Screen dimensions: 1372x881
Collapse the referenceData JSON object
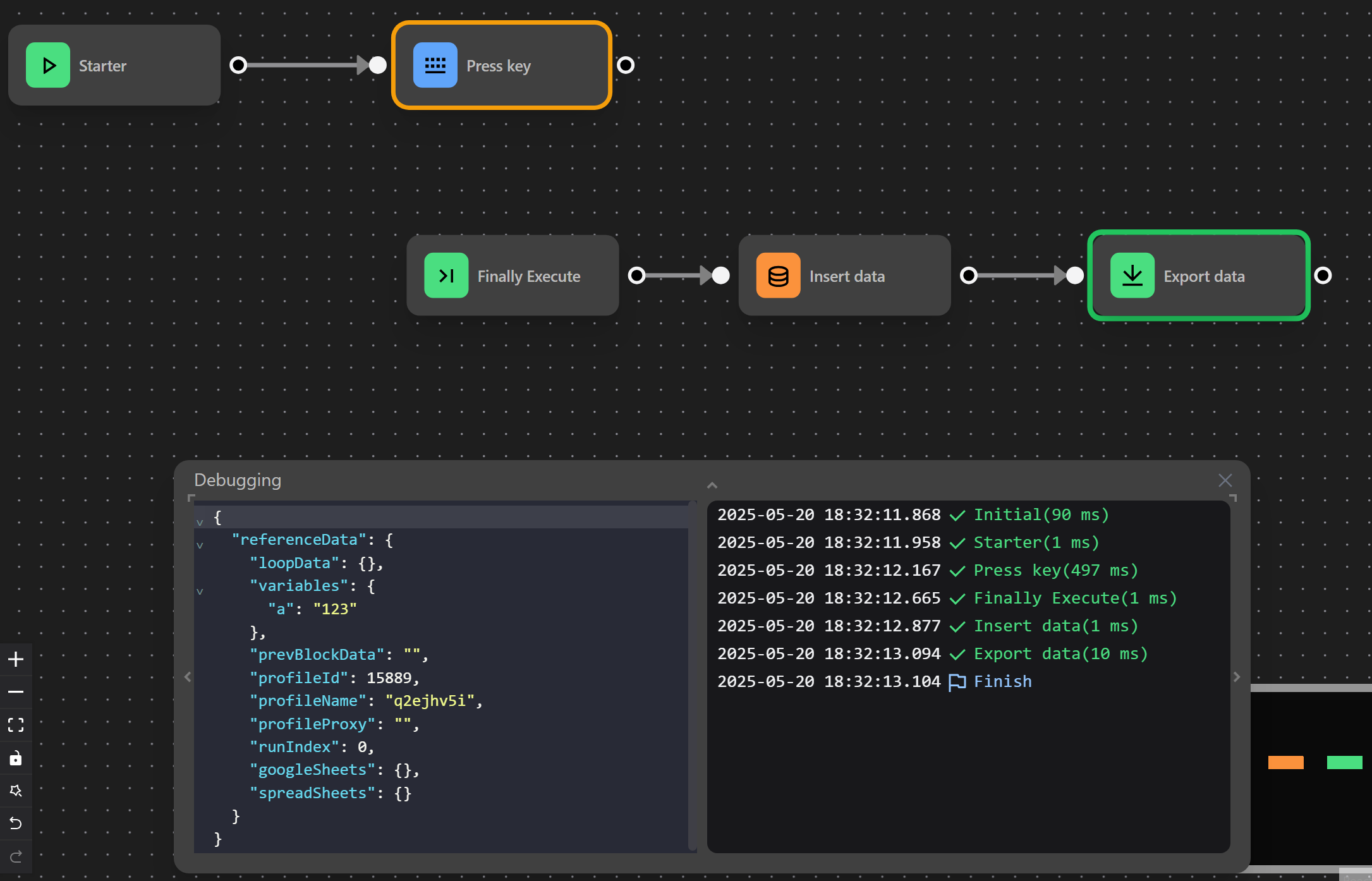click(x=200, y=545)
